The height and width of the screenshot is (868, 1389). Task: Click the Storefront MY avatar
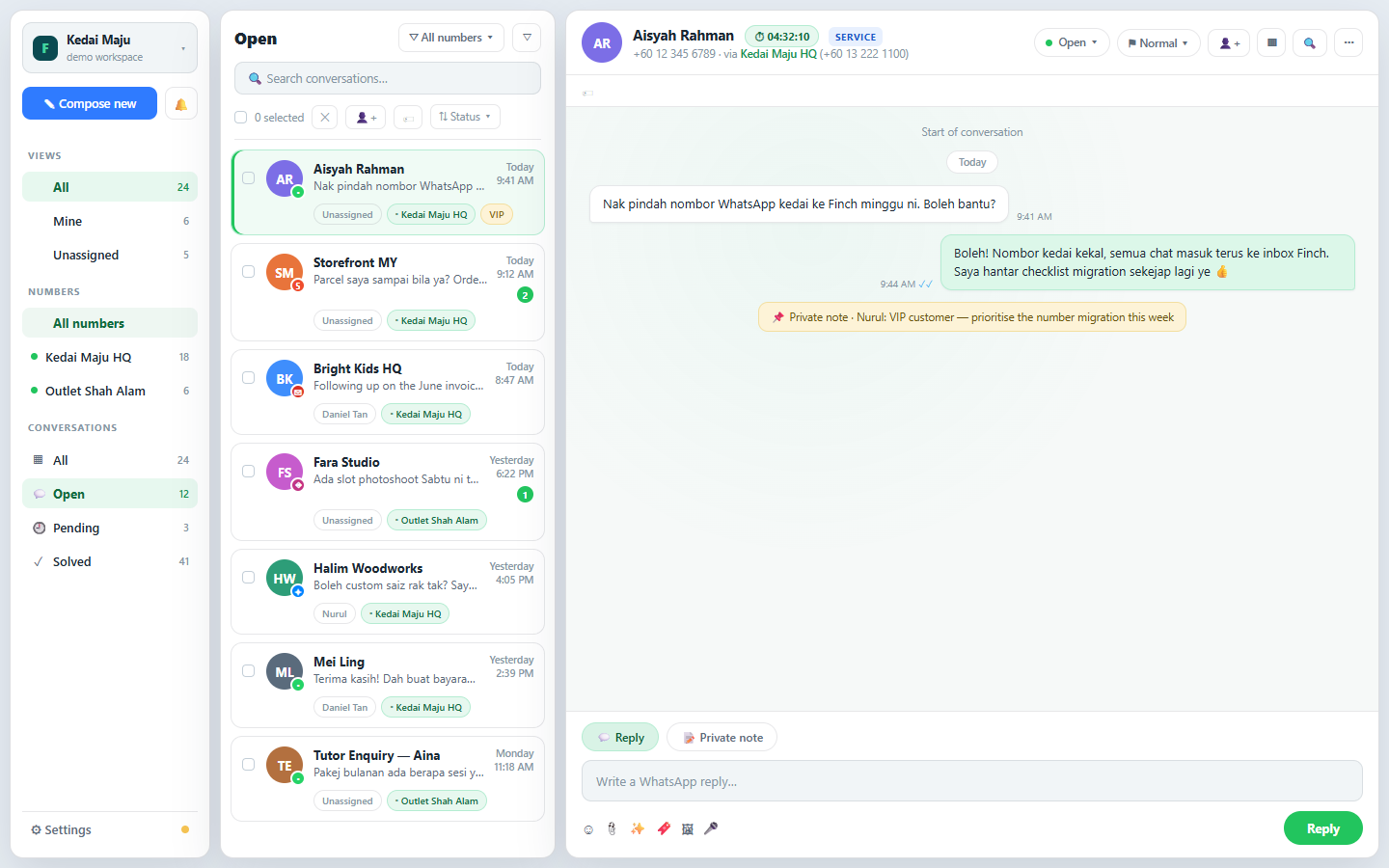[x=285, y=273]
